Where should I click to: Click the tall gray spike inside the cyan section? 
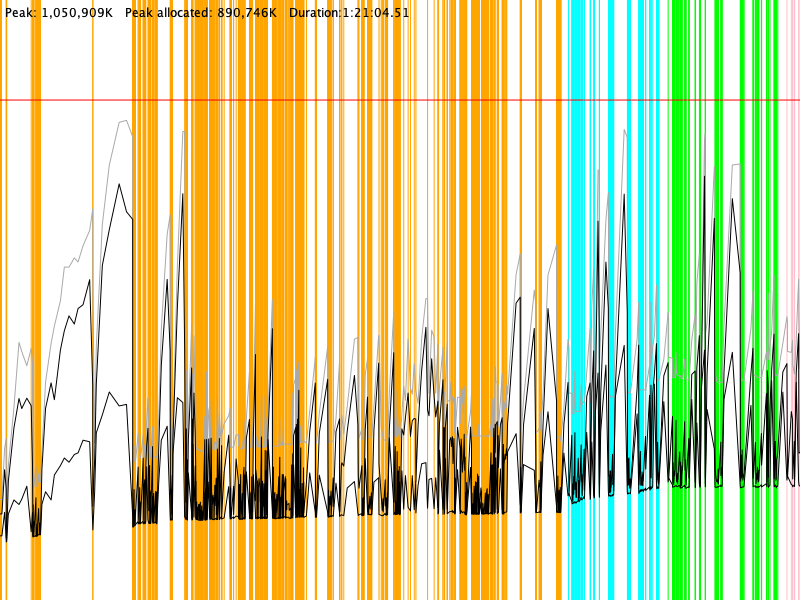625,131
